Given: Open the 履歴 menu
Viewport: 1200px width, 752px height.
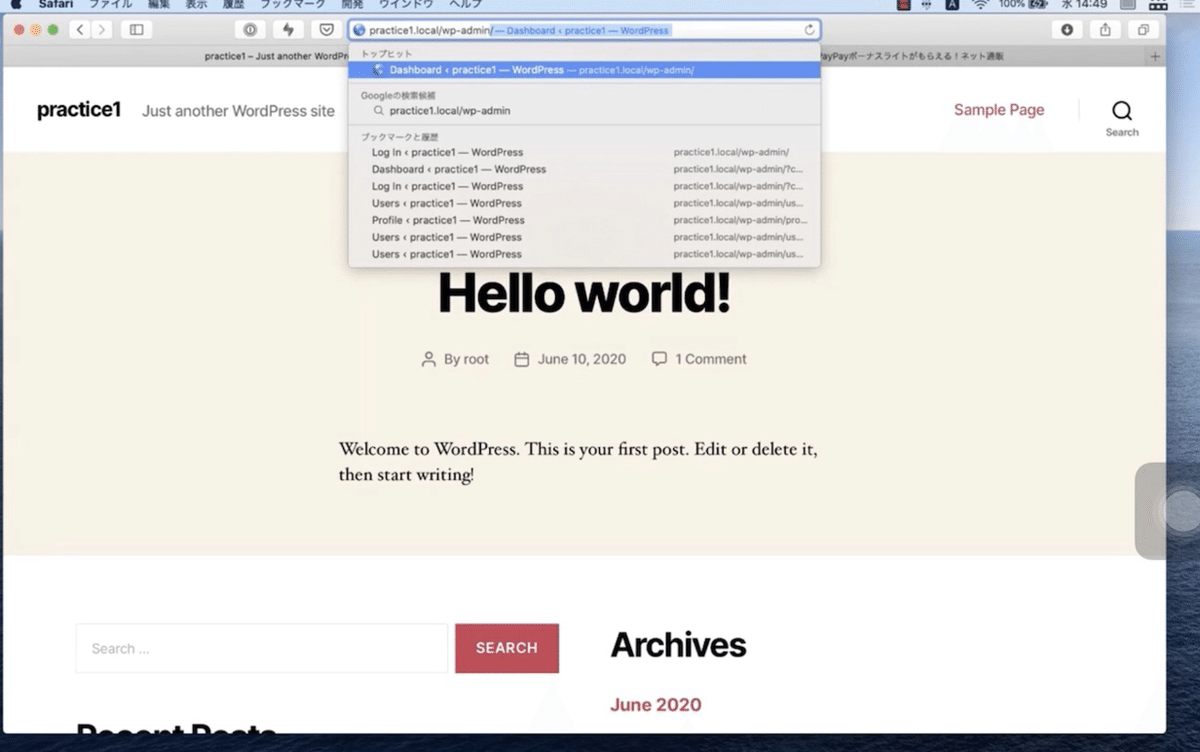Looking at the screenshot, I should coord(235,5).
